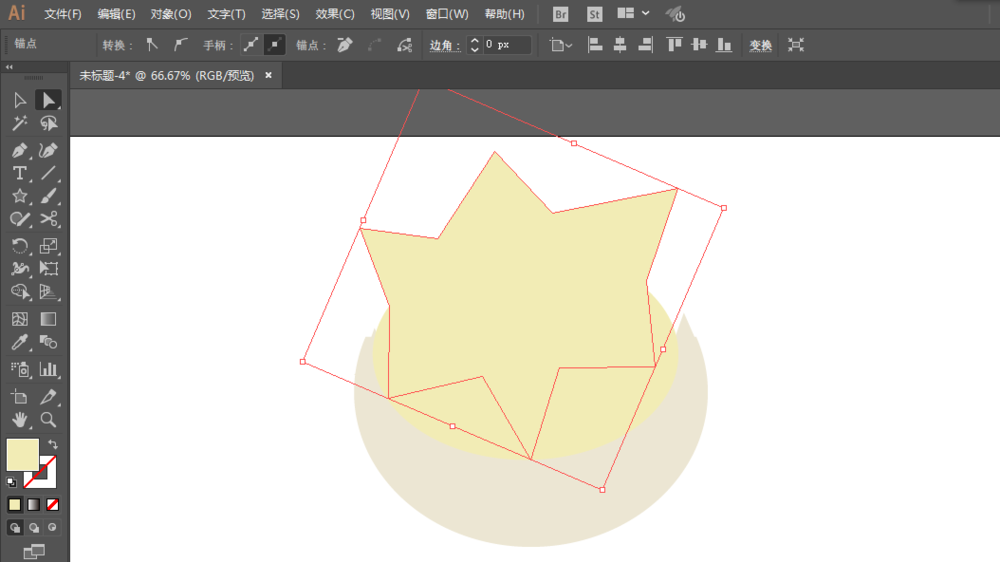Click the 边角 corners link
Image resolution: width=1000 pixels, height=562 pixels.
pyautogui.click(x=445, y=45)
